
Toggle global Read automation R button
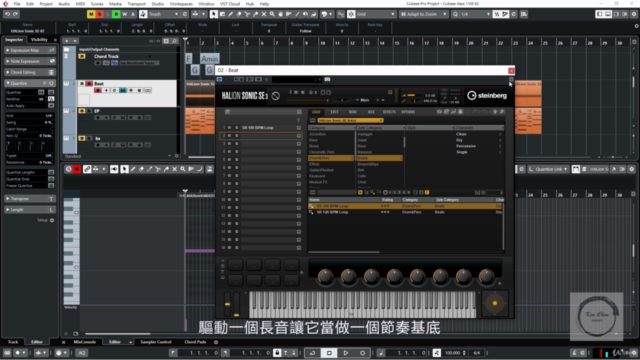tap(116, 14)
